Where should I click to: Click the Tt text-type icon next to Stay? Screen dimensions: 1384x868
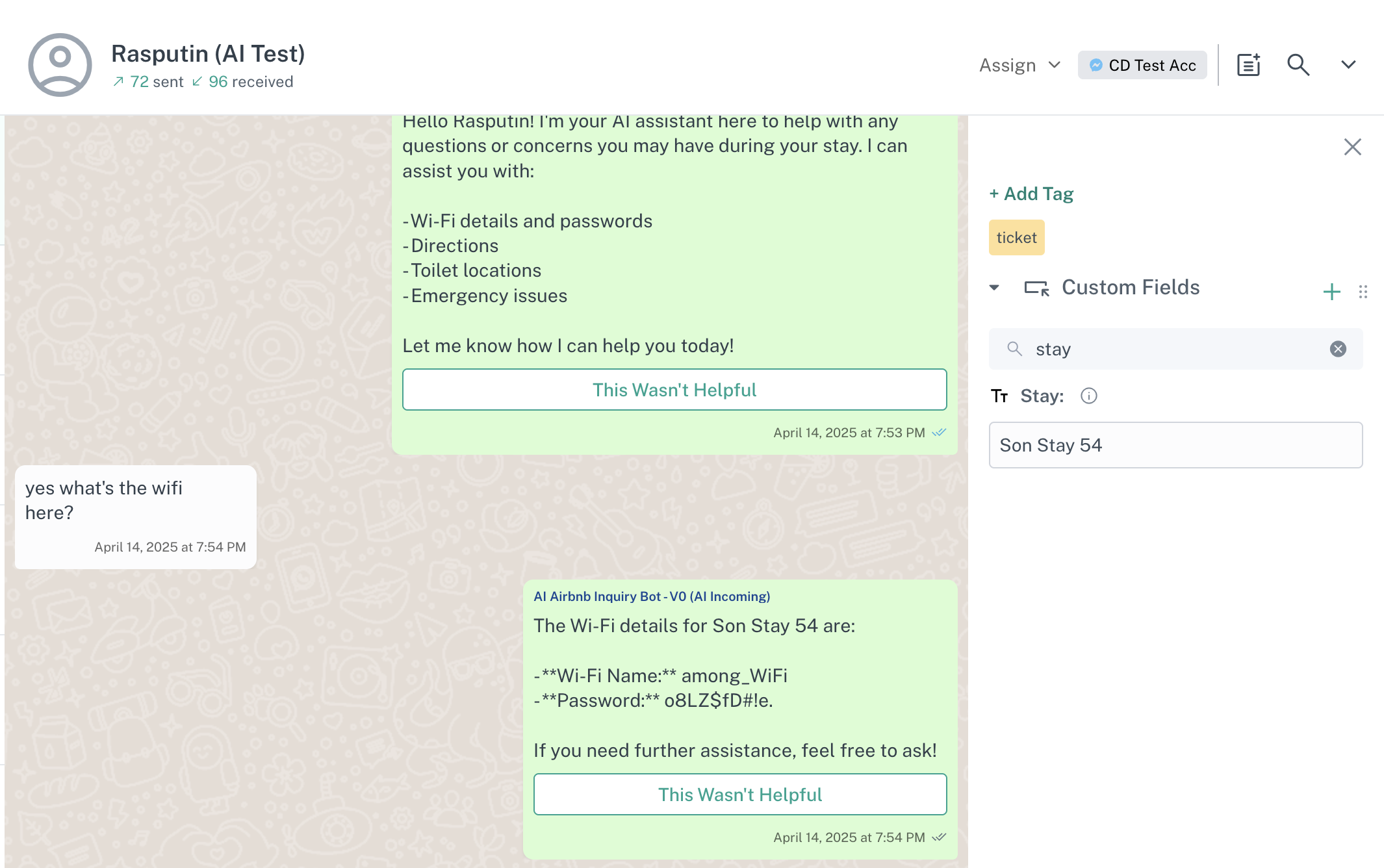click(x=1001, y=396)
